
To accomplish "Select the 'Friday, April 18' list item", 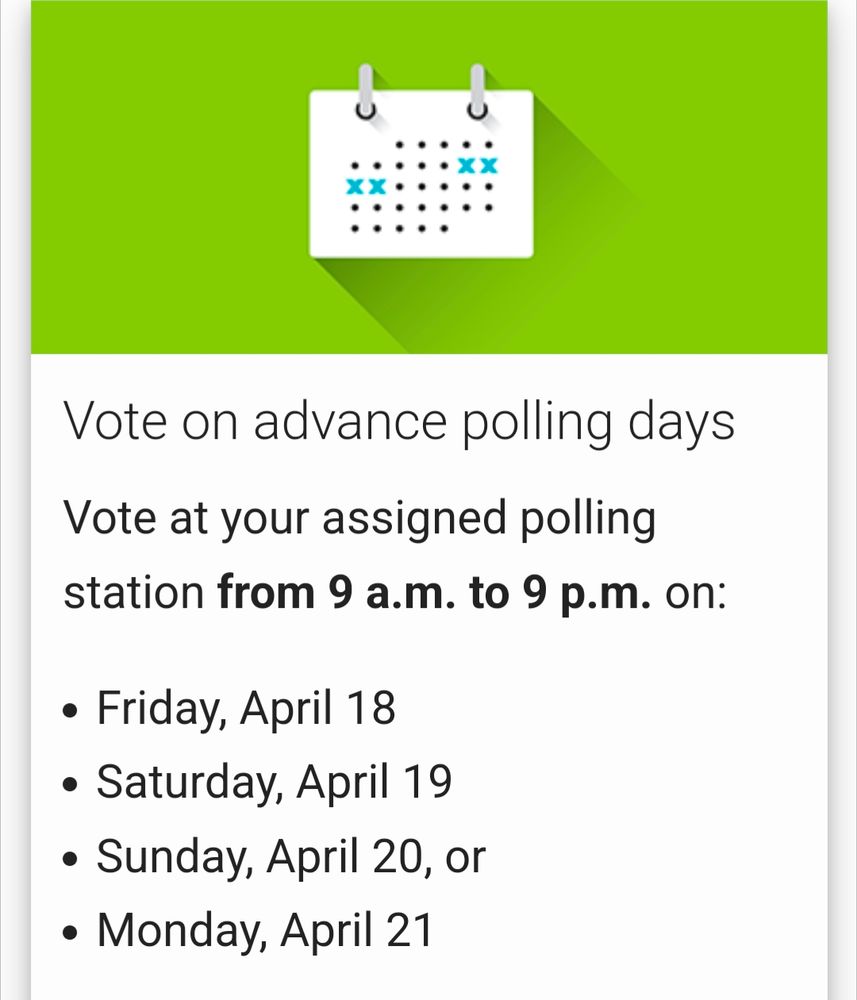I will click(x=245, y=708).
